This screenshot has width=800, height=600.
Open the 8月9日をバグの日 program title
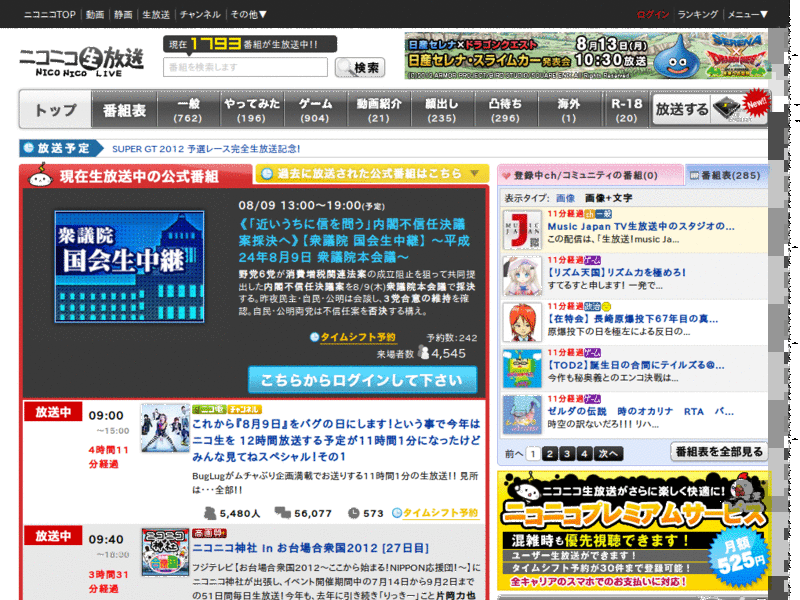click(336, 440)
